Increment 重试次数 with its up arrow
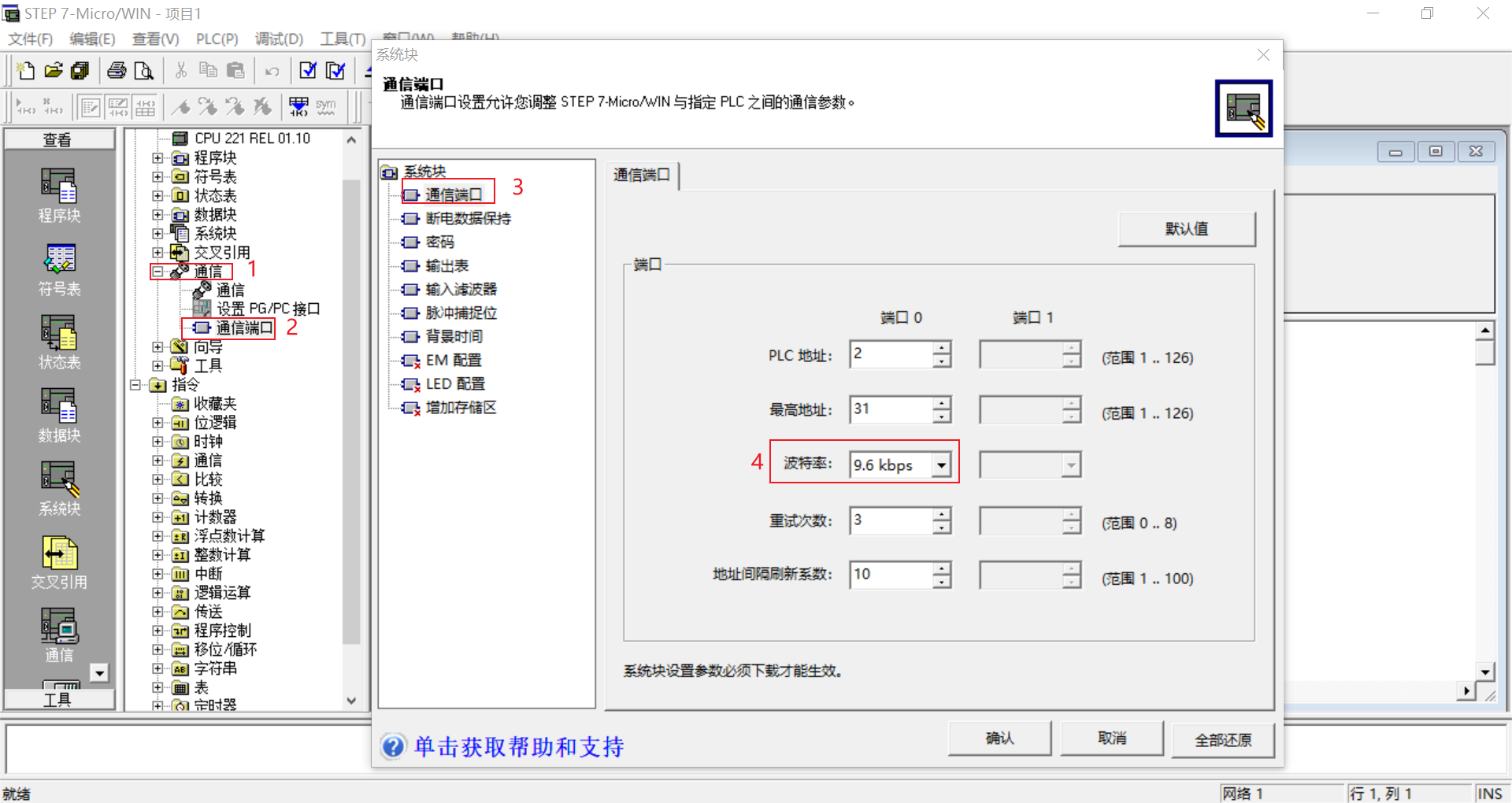Image resolution: width=1512 pixels, height=803 pixels. click(942, 515)
